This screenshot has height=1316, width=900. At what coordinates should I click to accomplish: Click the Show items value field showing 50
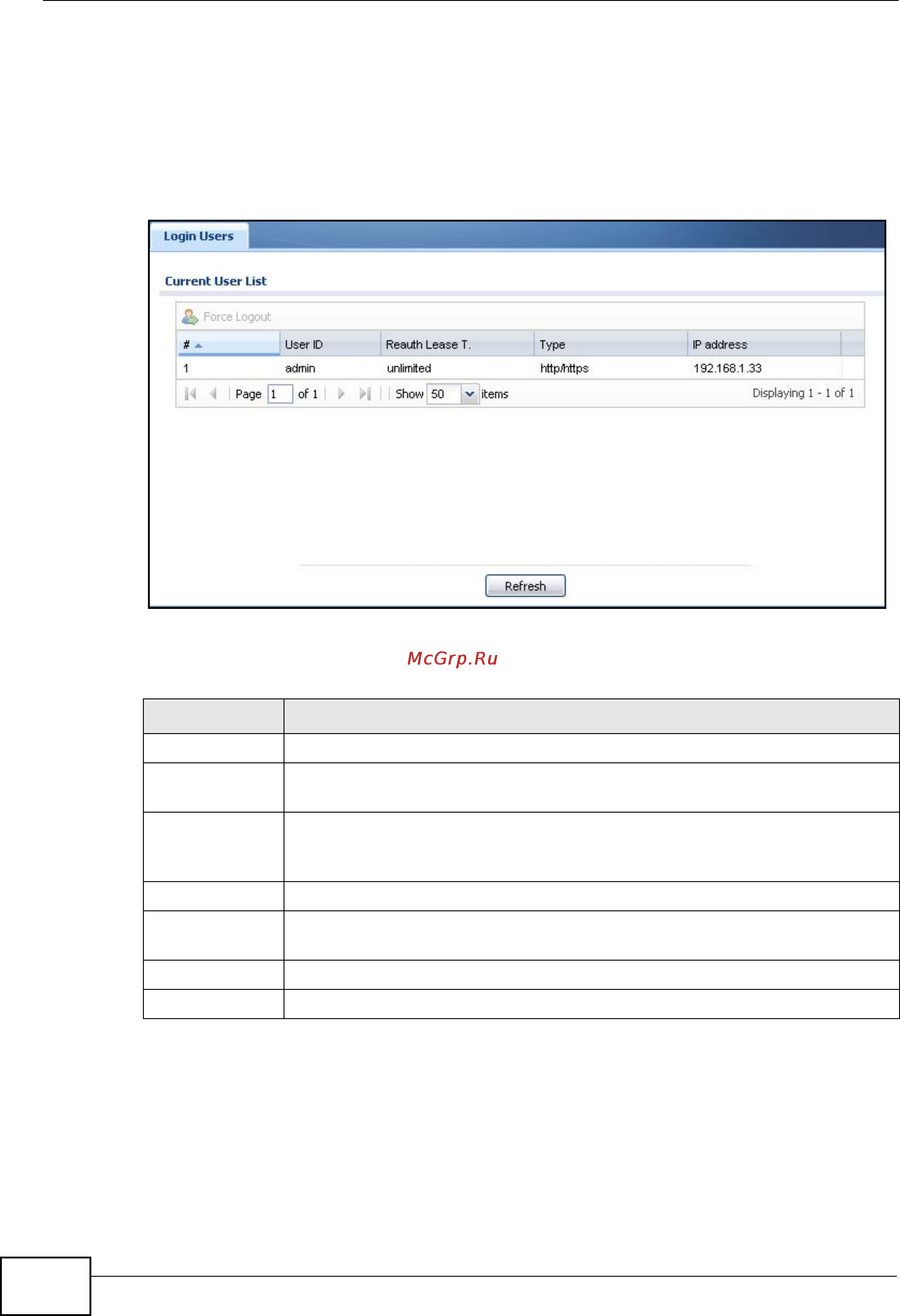[444, 394]
